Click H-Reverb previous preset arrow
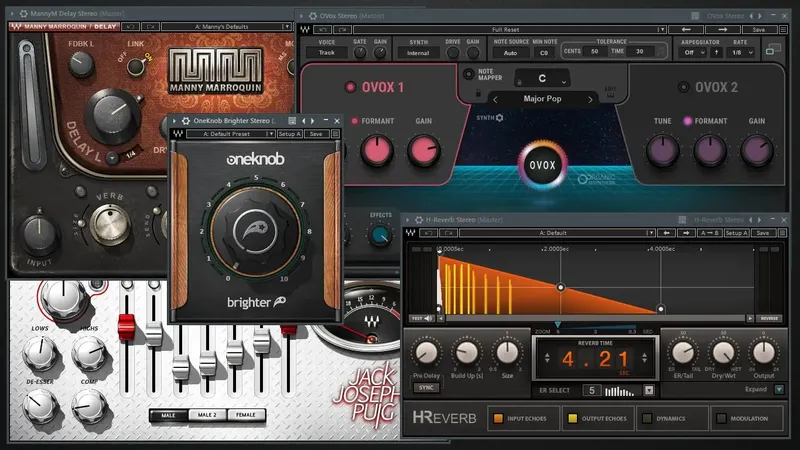 (666, 233)
